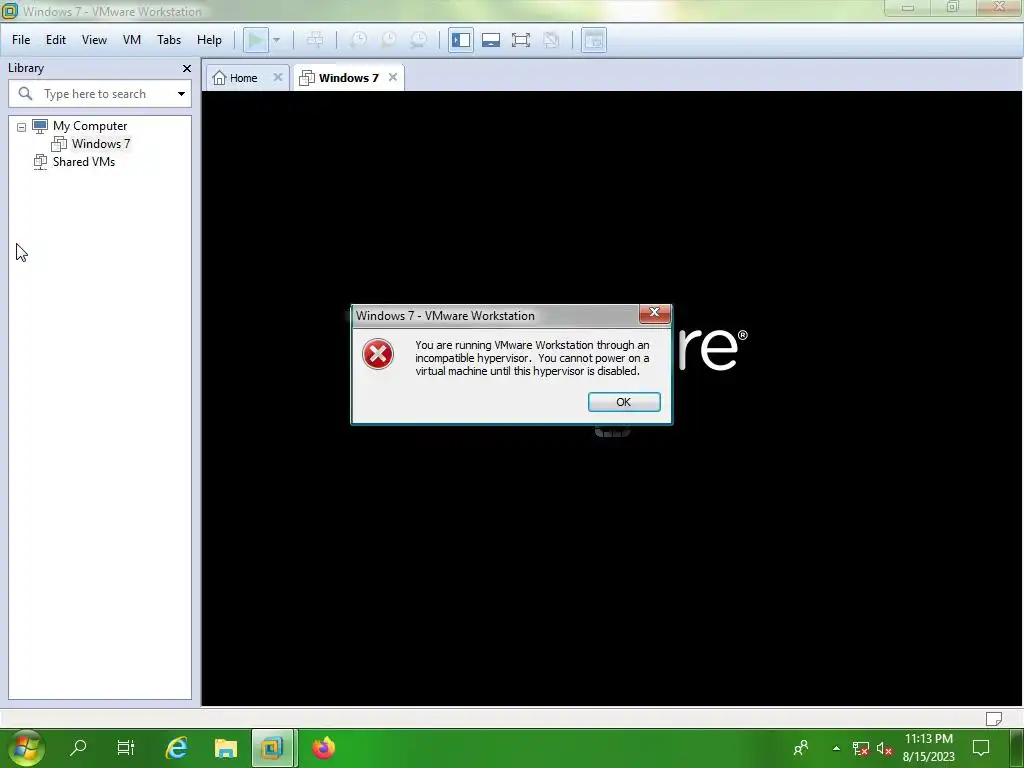Open the Windows Start menu
The width and height of the screenshot is (1024, 768).
(x=24, y=748)
